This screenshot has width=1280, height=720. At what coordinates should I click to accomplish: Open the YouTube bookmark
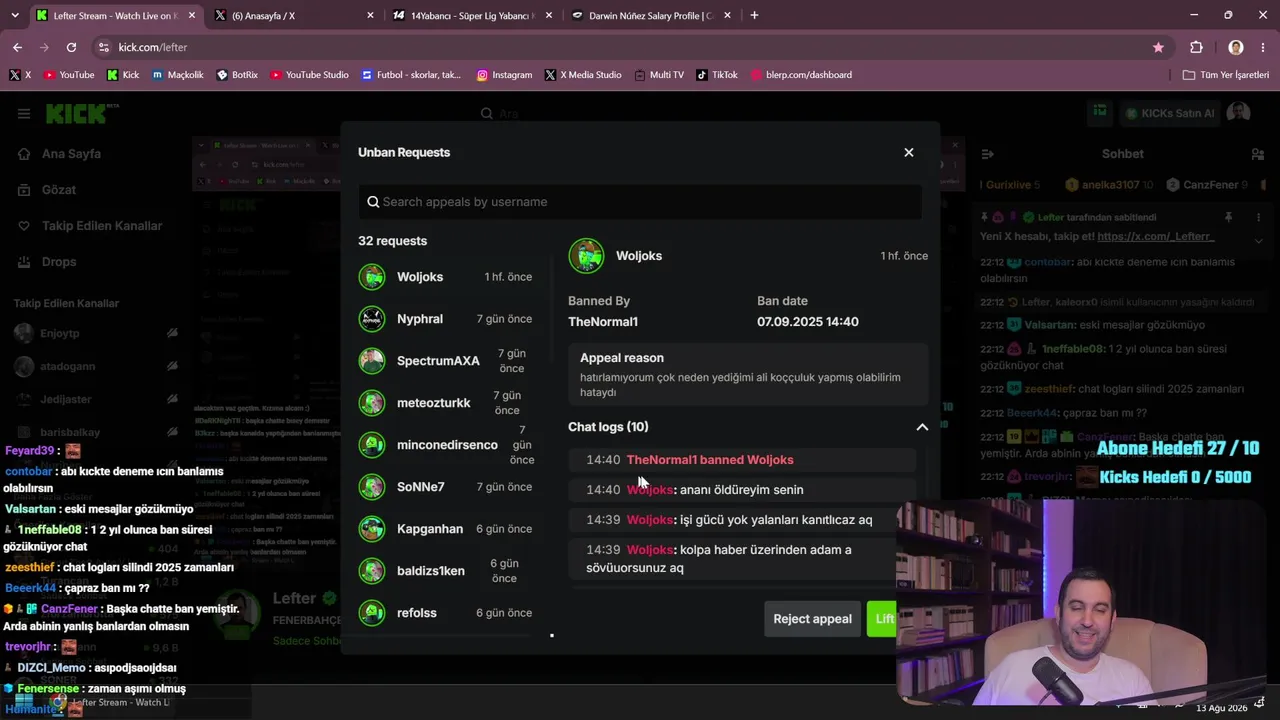[69, 75]
